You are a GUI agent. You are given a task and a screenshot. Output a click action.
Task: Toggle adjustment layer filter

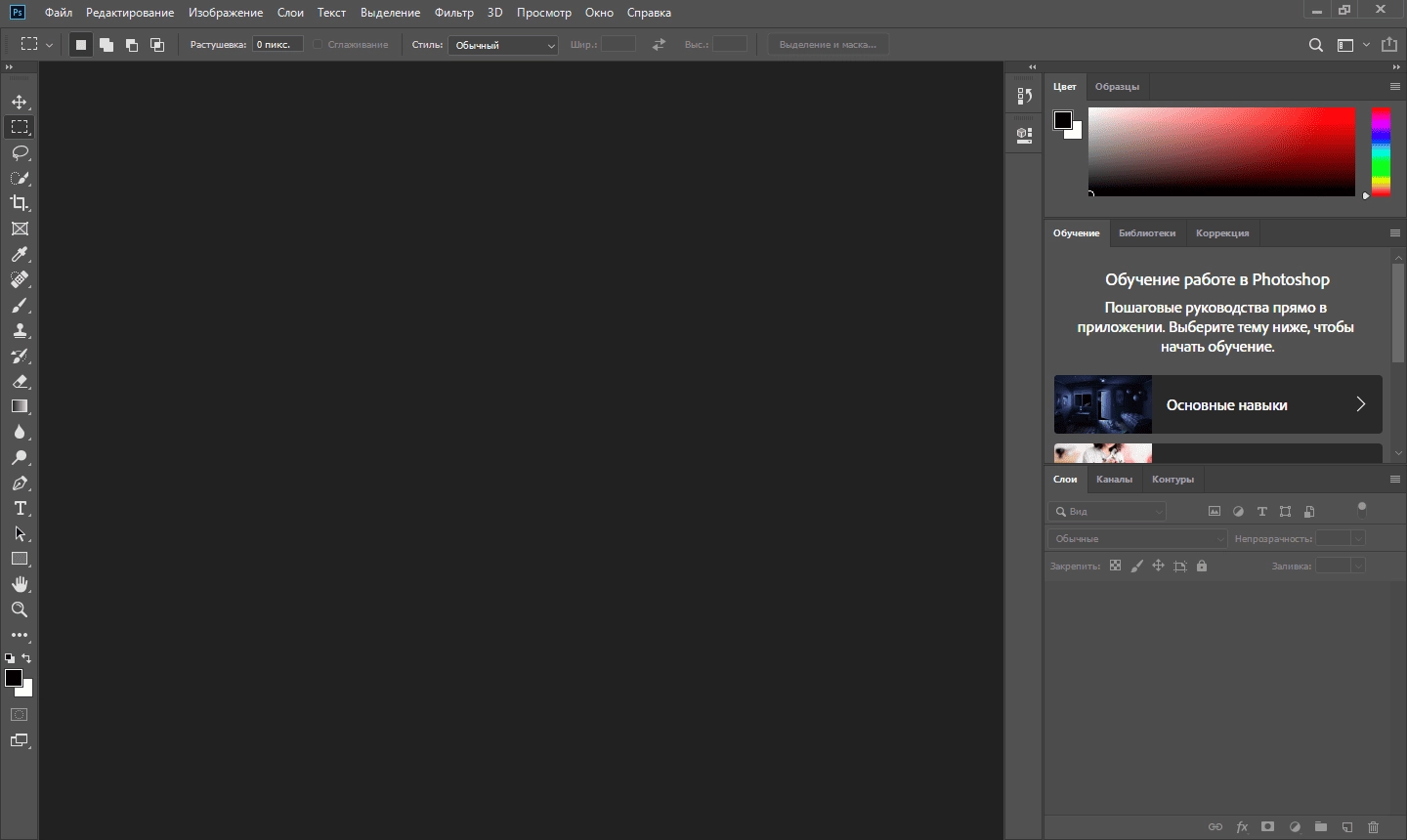1238,511
